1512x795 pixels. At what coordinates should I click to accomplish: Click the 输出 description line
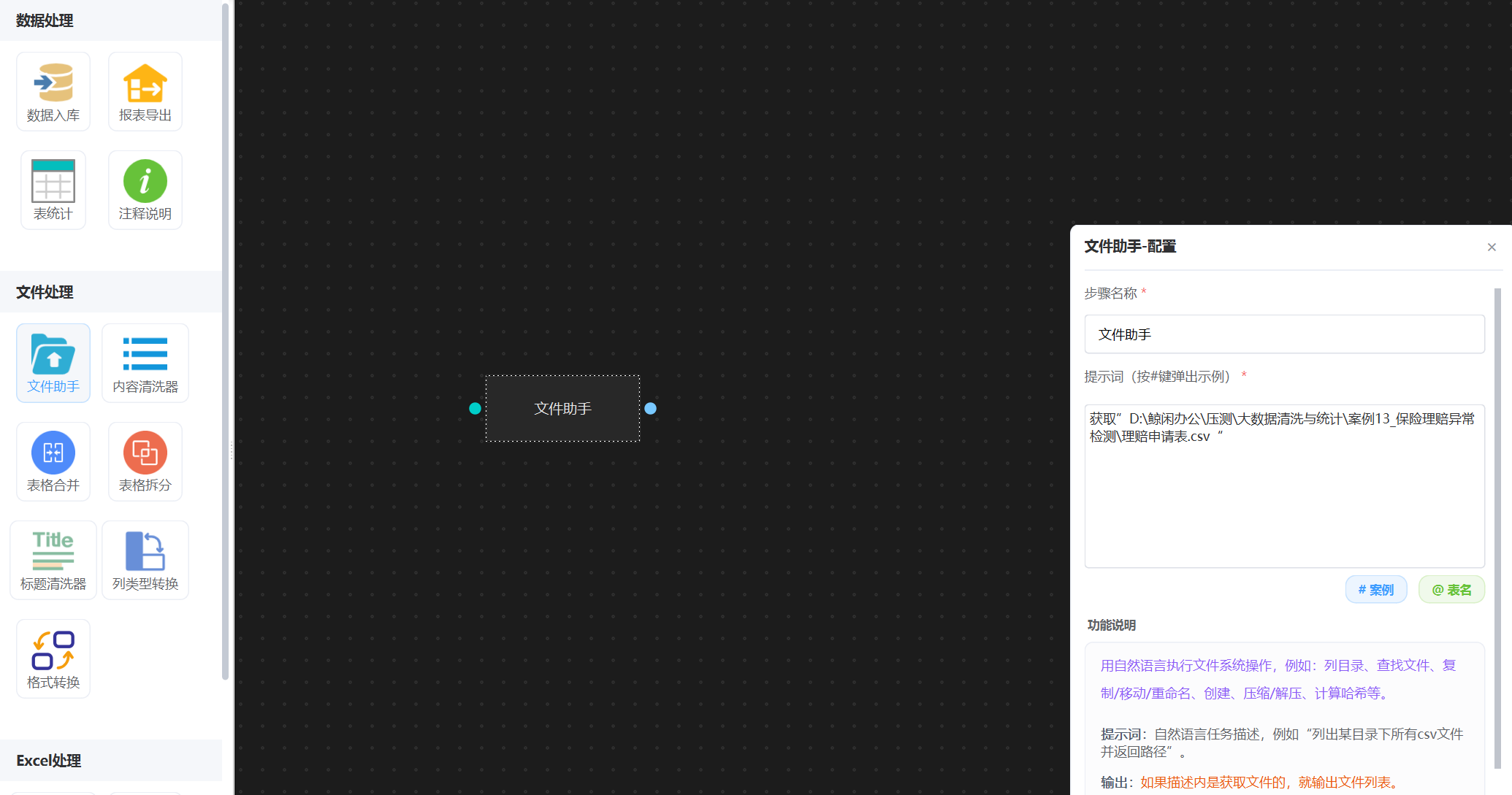[1252, 783]
